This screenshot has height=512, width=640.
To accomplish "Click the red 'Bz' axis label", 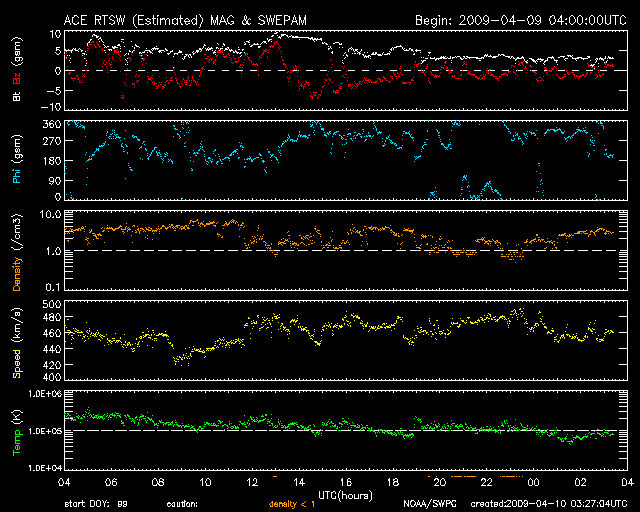I will [17, 79].
